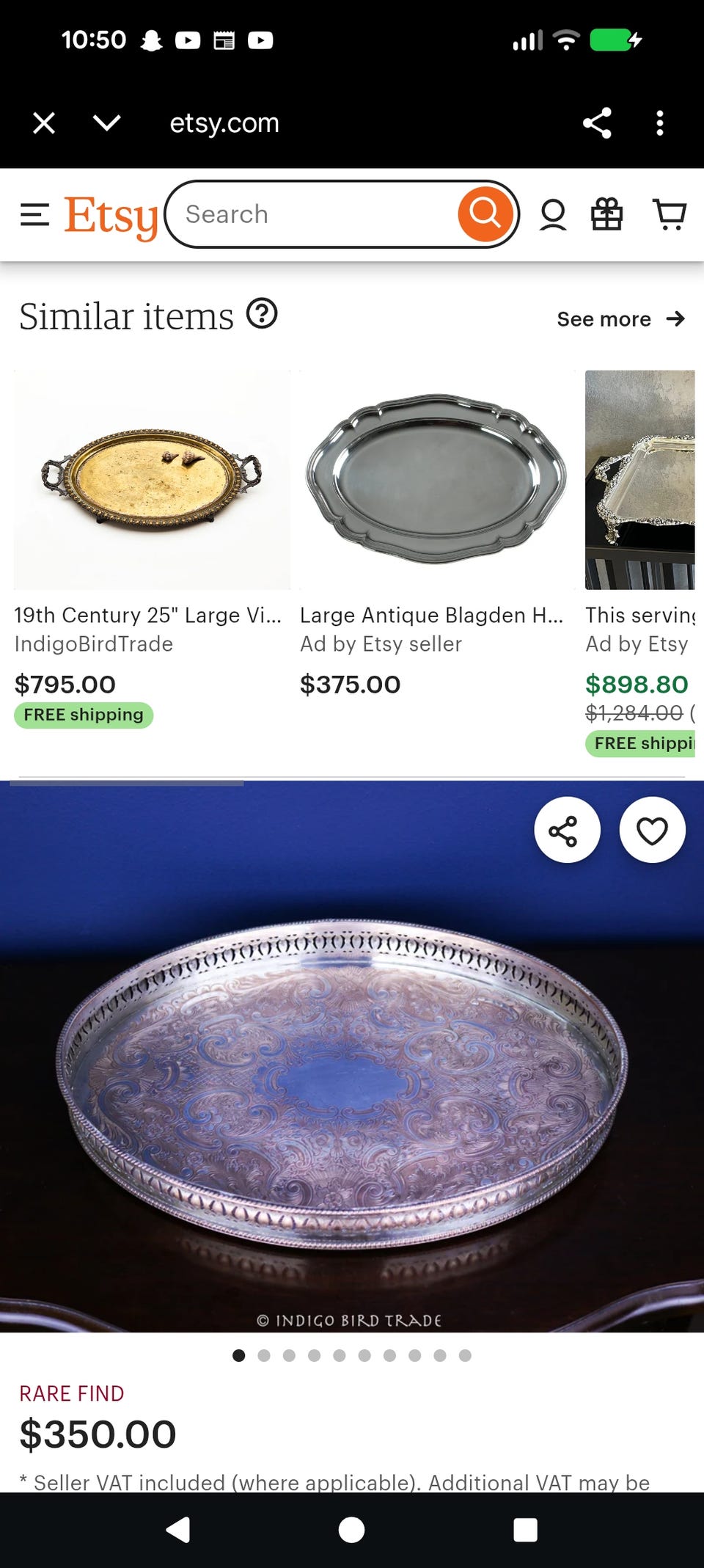Screen dimensions: 704x1568
Task: Tap the Android back navigation button
Action: (178, 1530)
